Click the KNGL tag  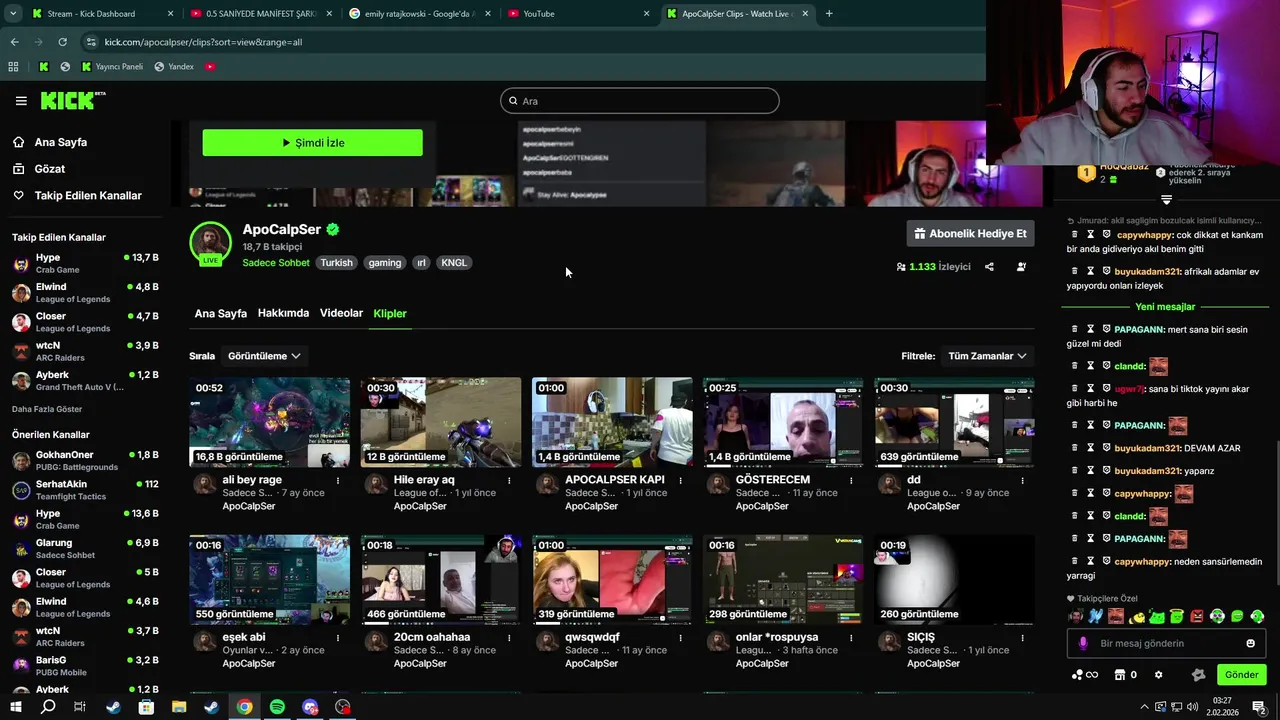[454, 263]
